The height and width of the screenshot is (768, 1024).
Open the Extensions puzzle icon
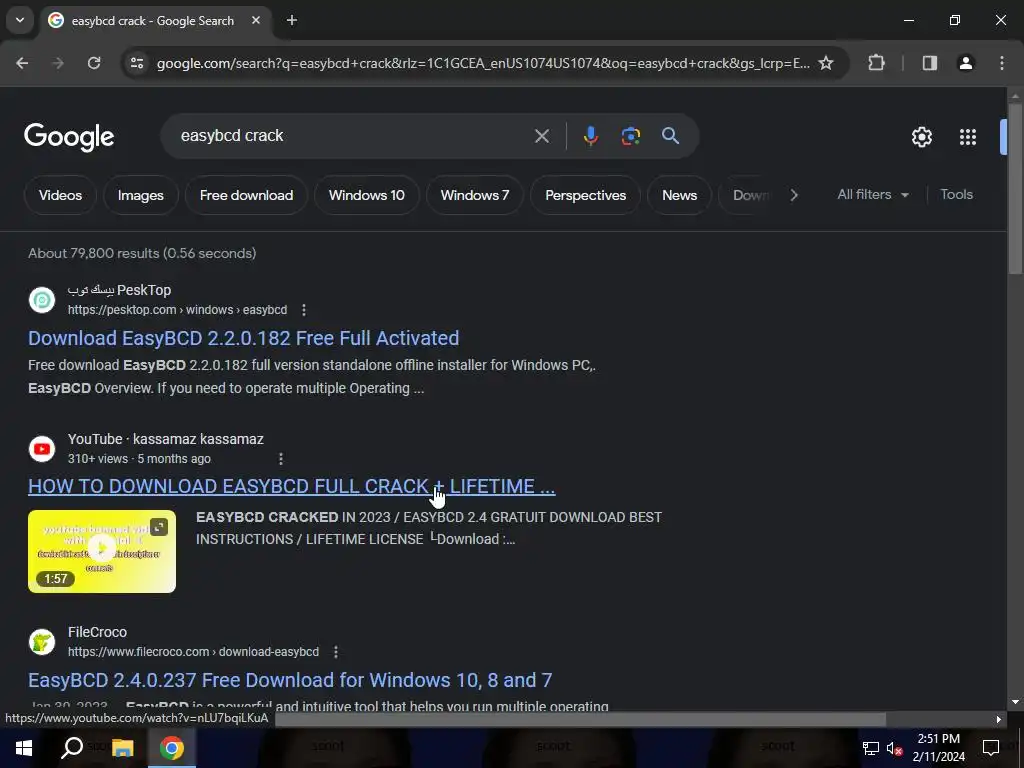pos(876,63)
